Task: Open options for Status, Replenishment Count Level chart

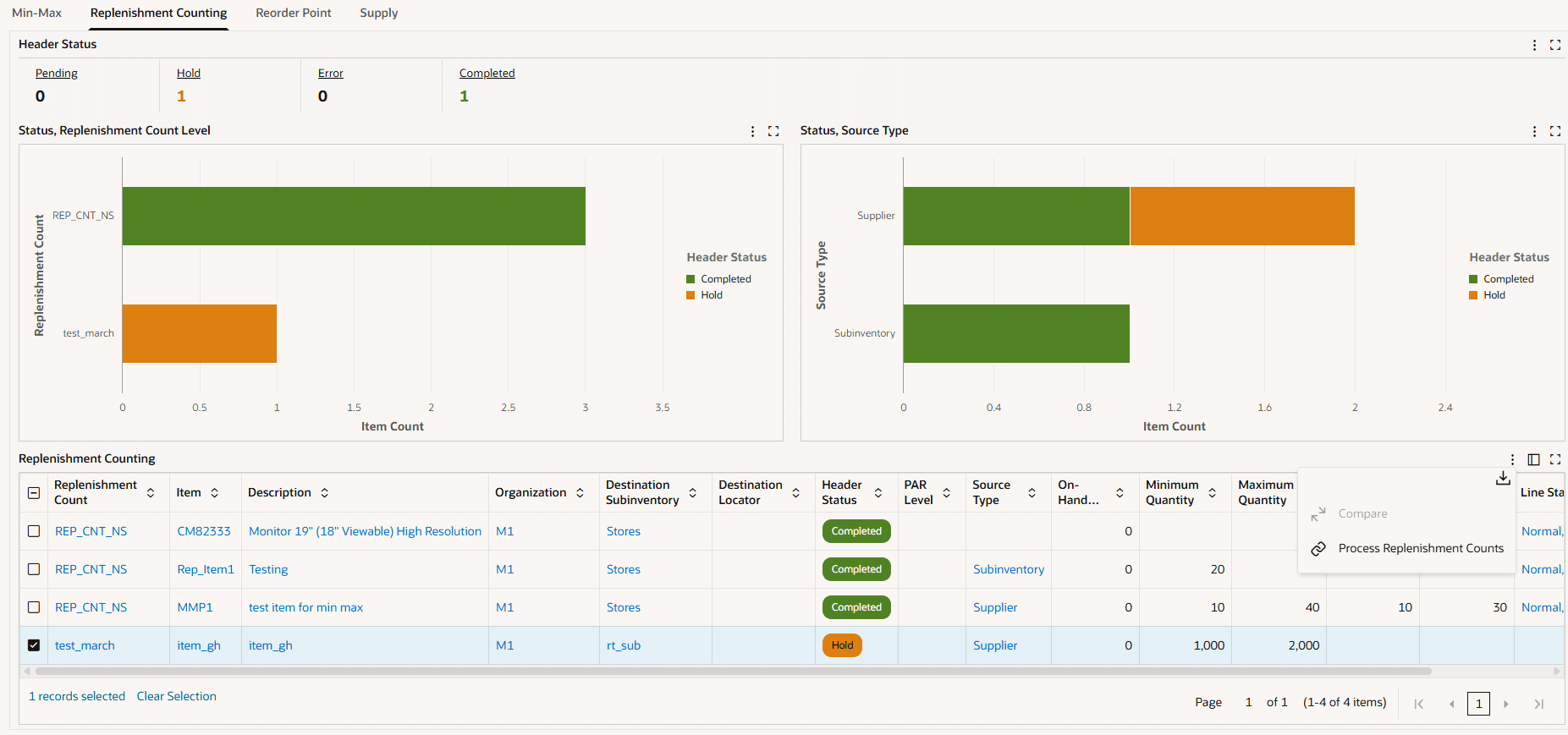Action: (x=753, y=131)
